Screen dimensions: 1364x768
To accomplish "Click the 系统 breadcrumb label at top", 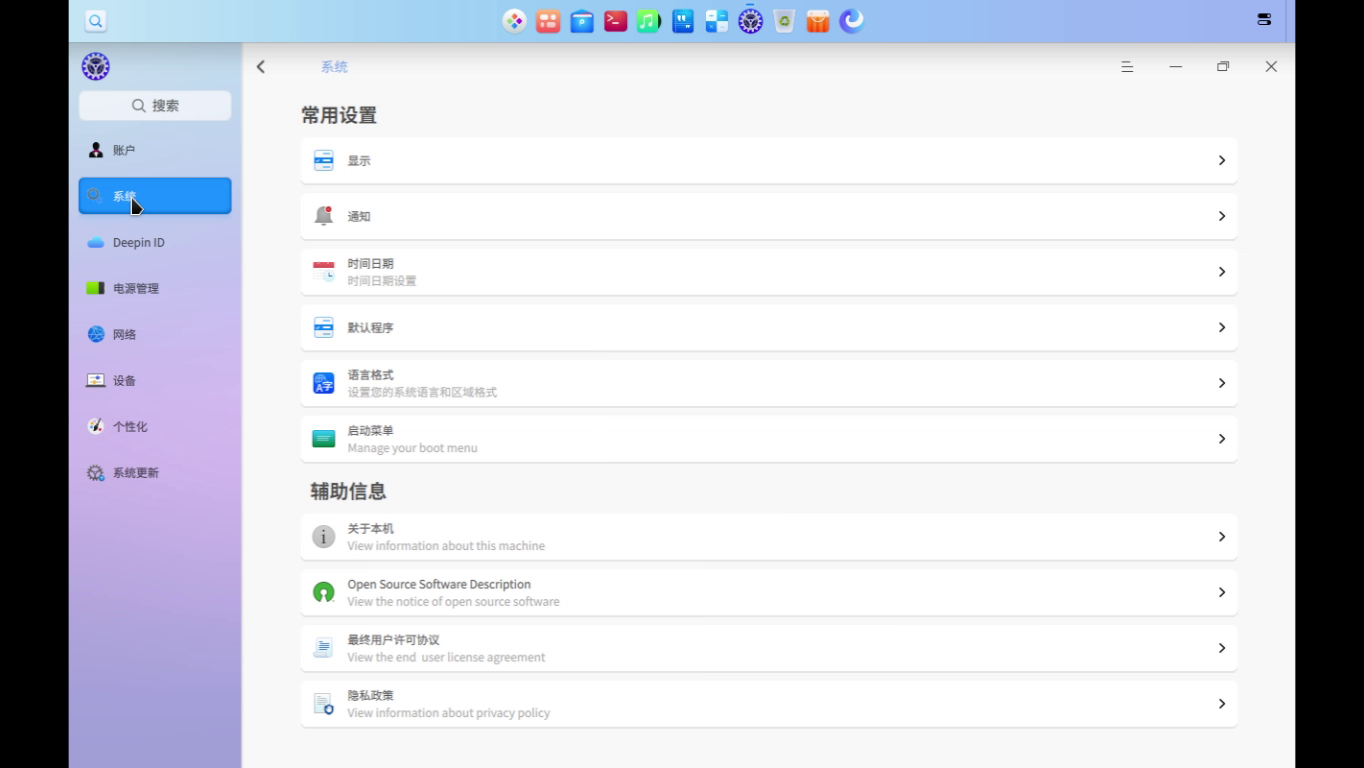I will (333, 66).
